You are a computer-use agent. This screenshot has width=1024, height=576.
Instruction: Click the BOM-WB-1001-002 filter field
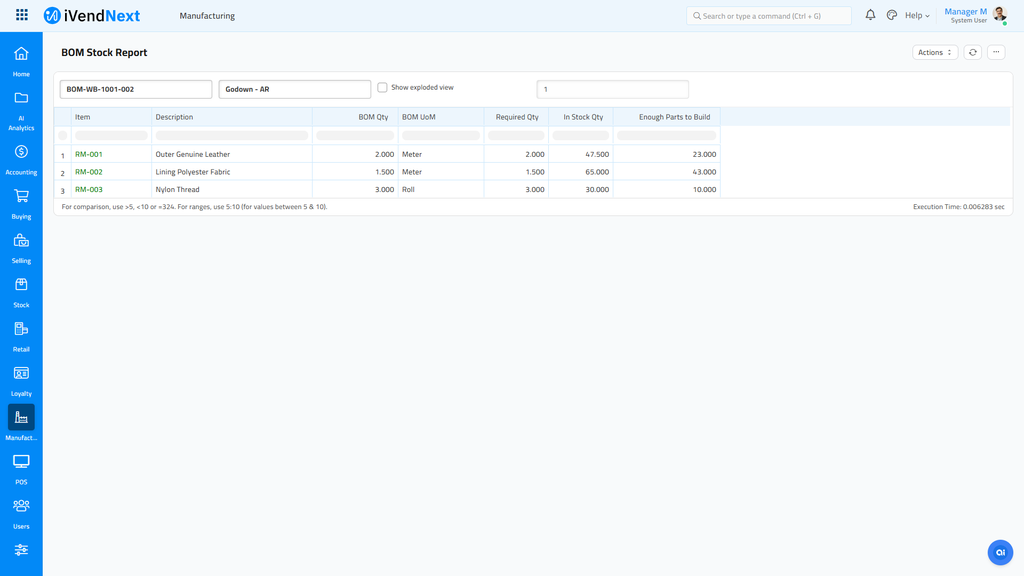tap(136, 89)
